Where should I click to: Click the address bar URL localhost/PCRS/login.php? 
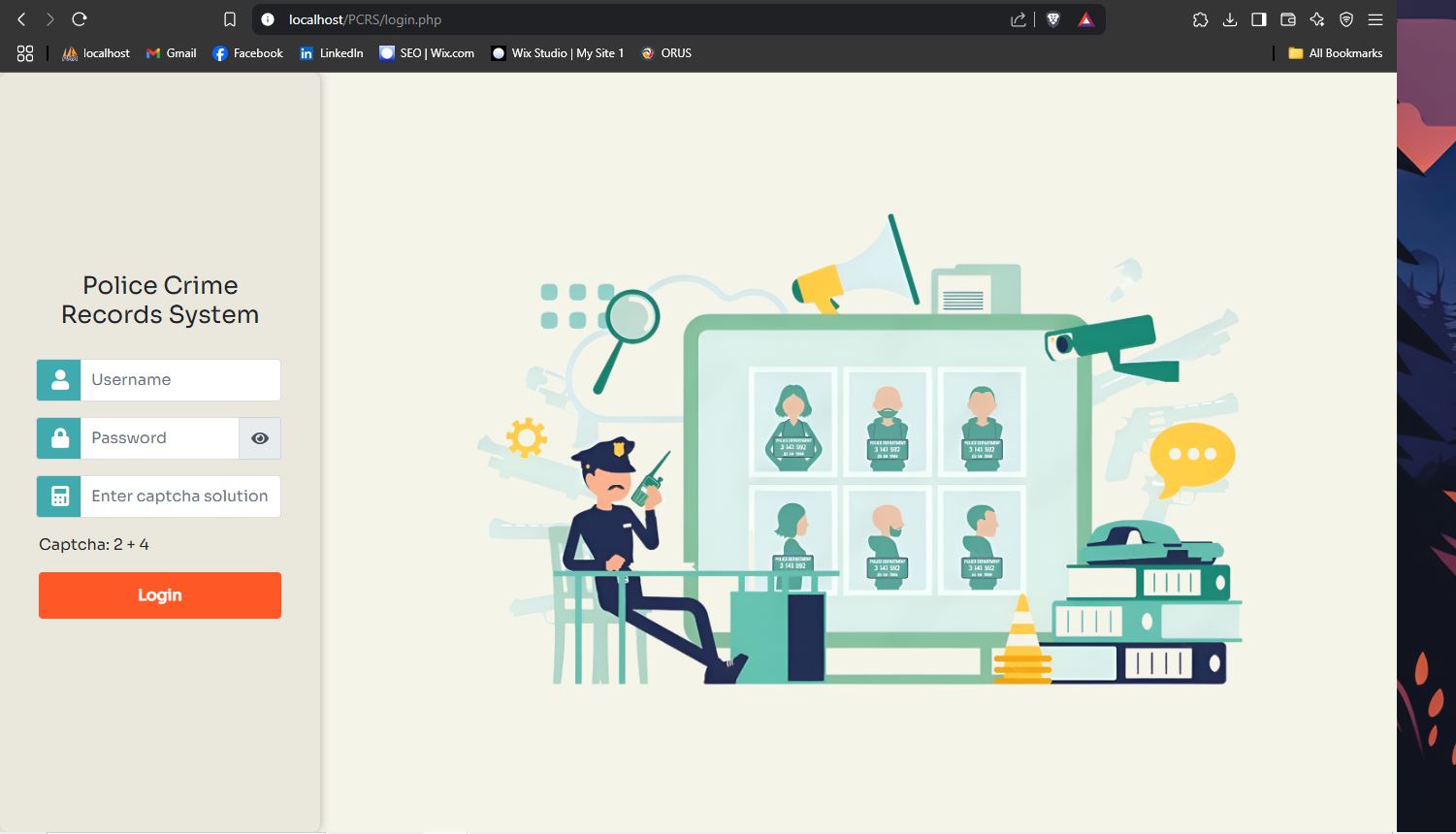pos(365,19)
